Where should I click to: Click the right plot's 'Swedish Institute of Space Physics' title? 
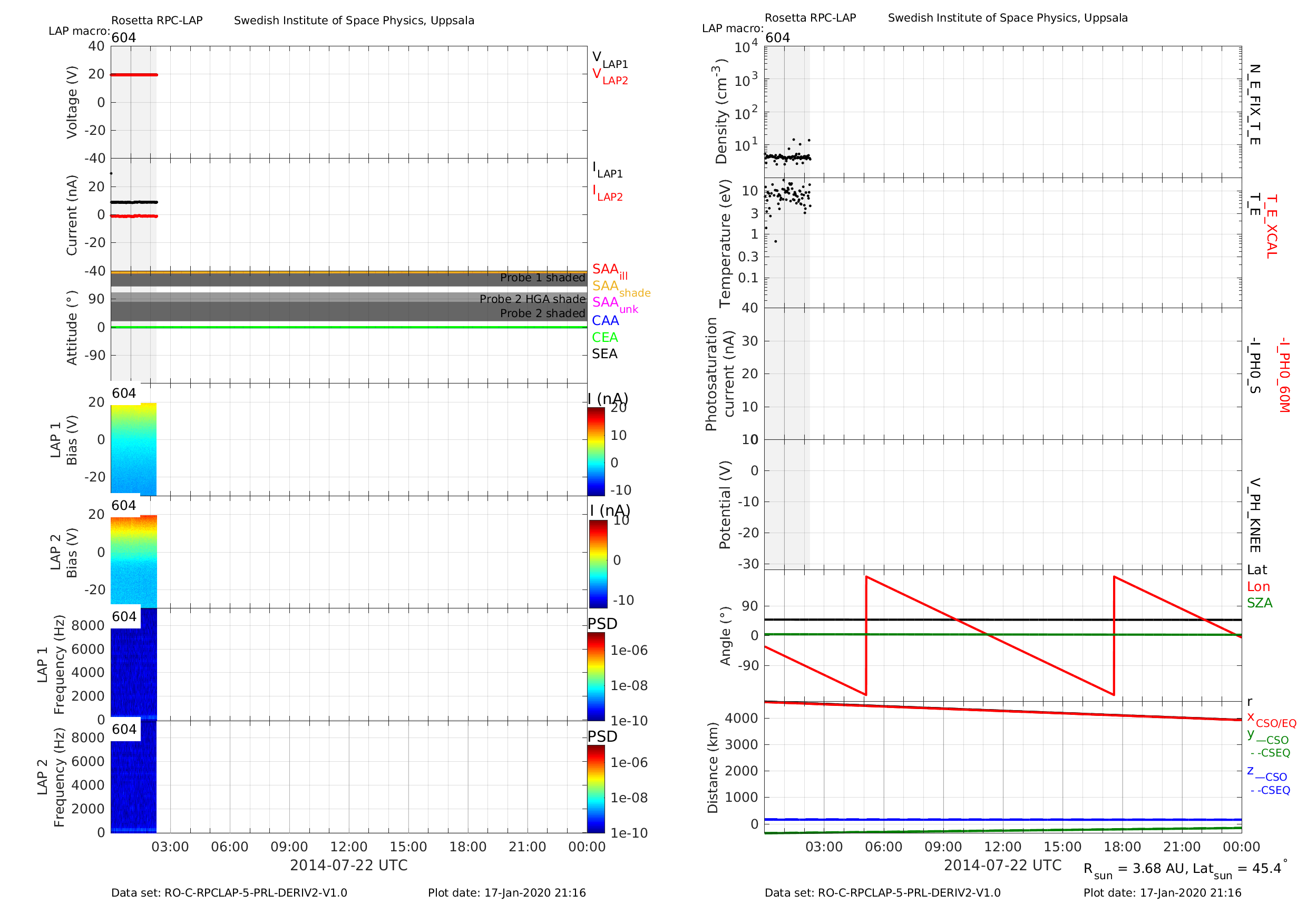1008,17
